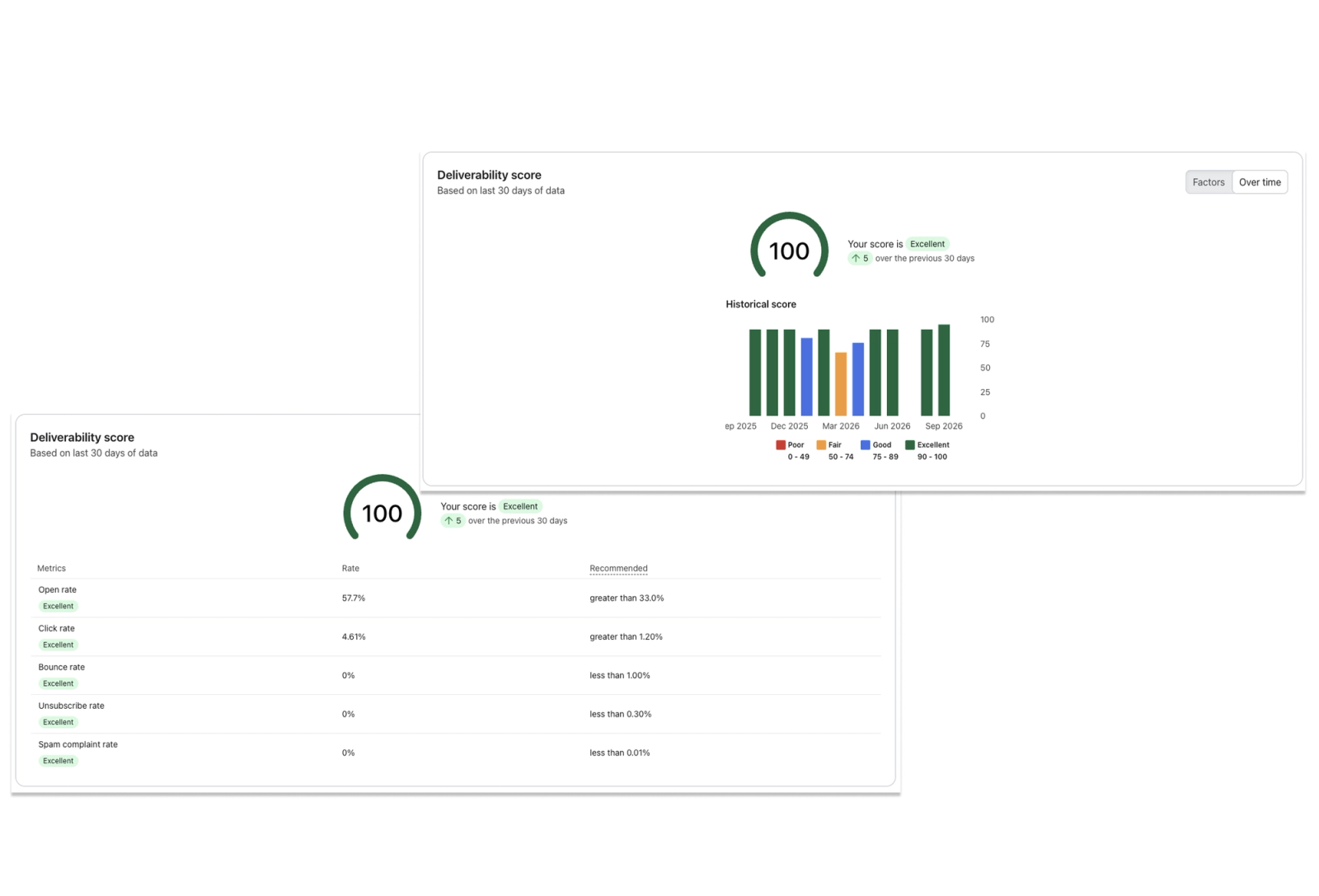Click 'greater than 1.20%' recommendation

coord(626,636)
